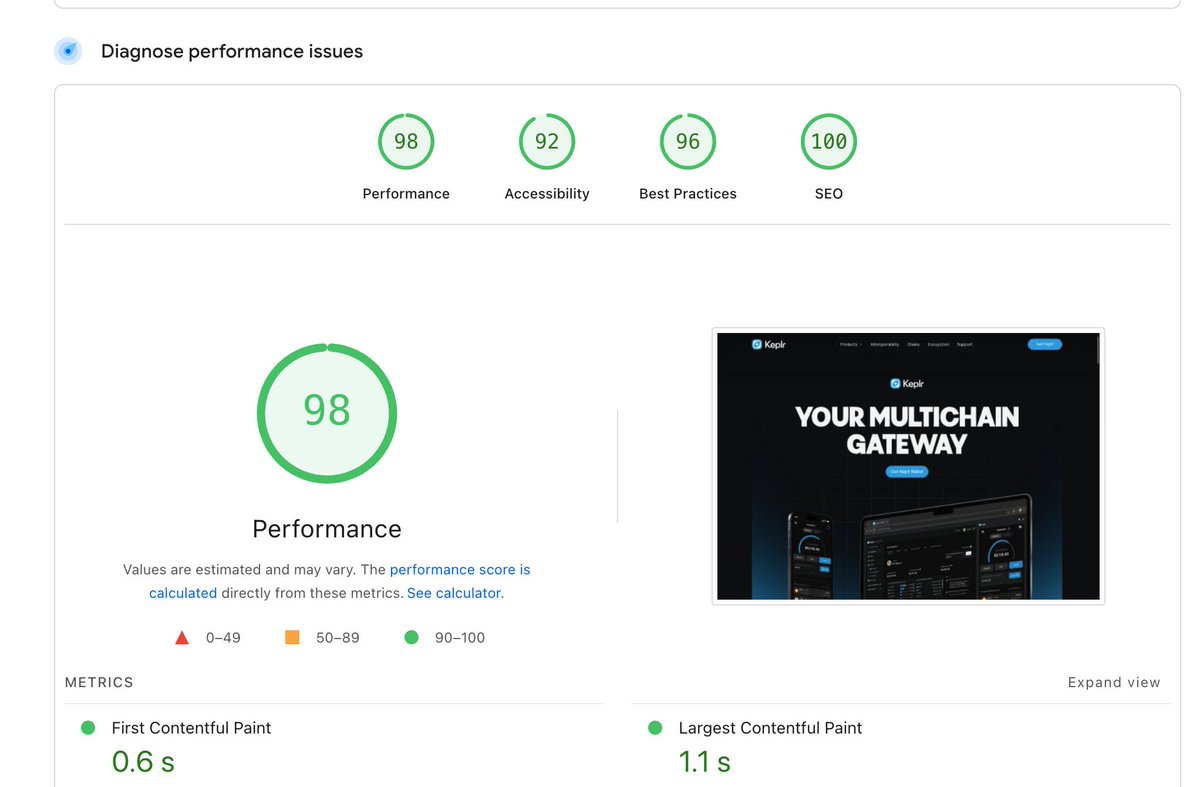Click the green circle 90–100 legend icon

[411, 637]
